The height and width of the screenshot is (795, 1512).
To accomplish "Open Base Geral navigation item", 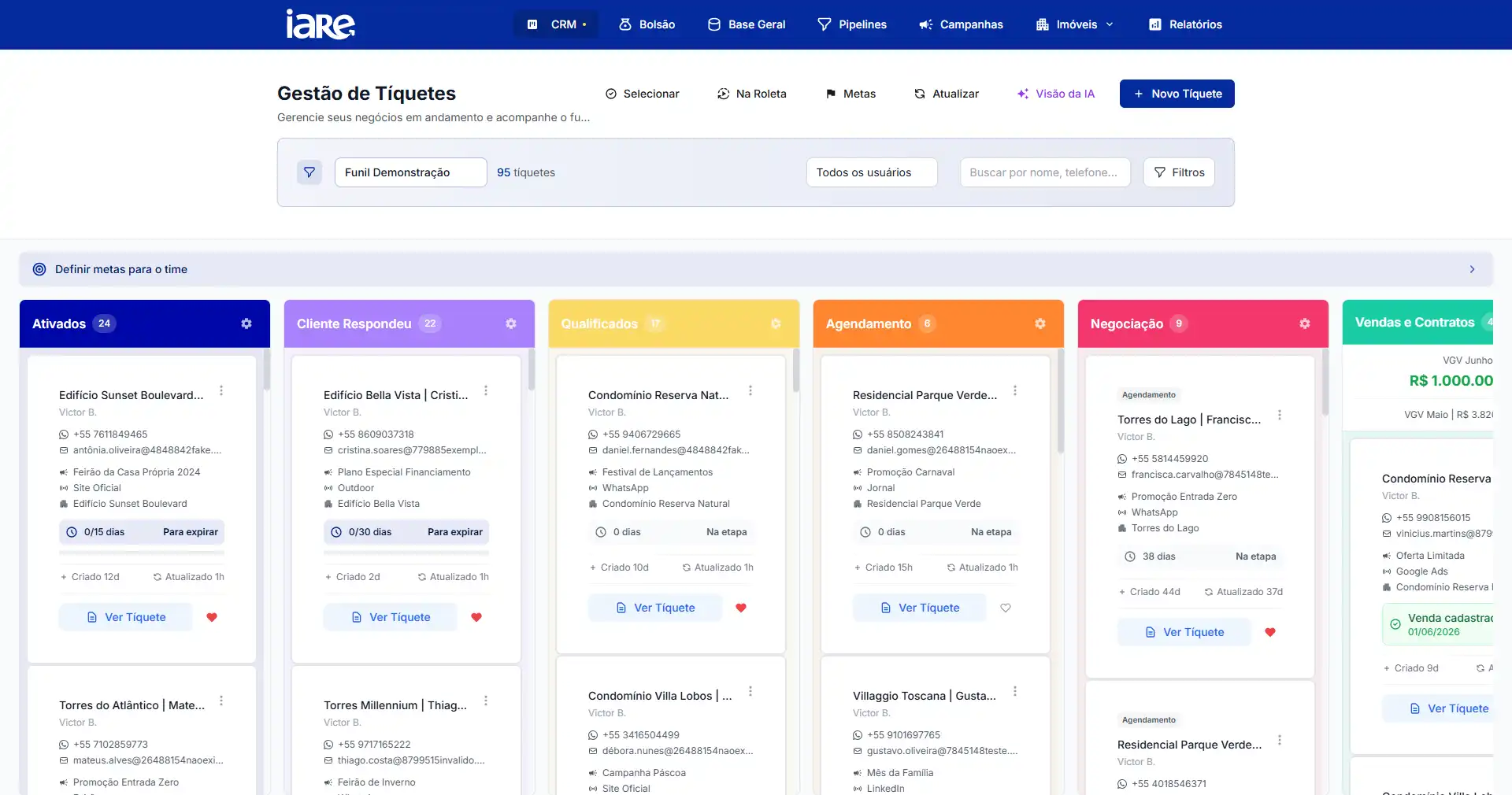I will pyautogui.click(x=747, y=24).
